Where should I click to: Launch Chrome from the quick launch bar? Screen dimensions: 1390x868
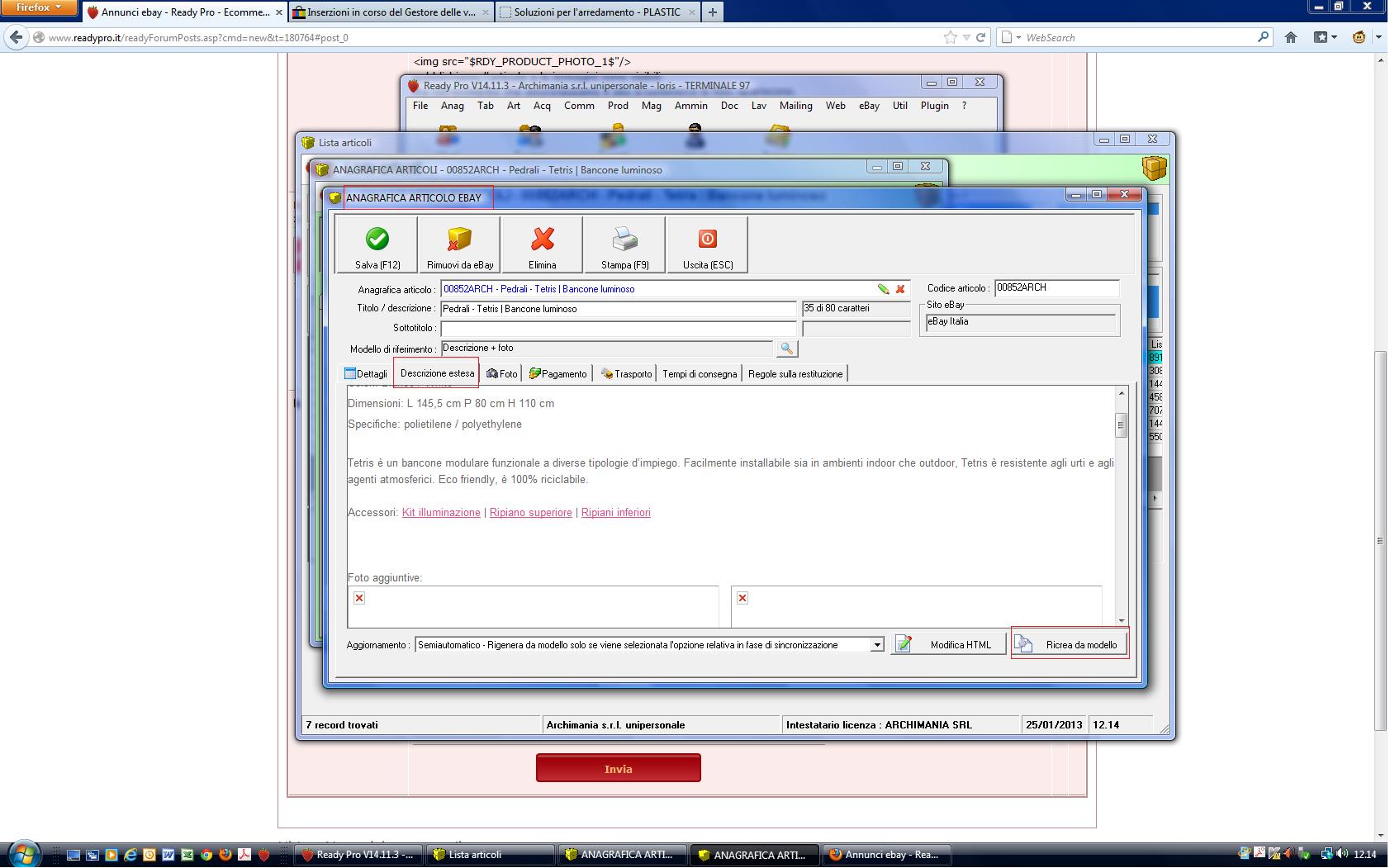tap(206, 855)
